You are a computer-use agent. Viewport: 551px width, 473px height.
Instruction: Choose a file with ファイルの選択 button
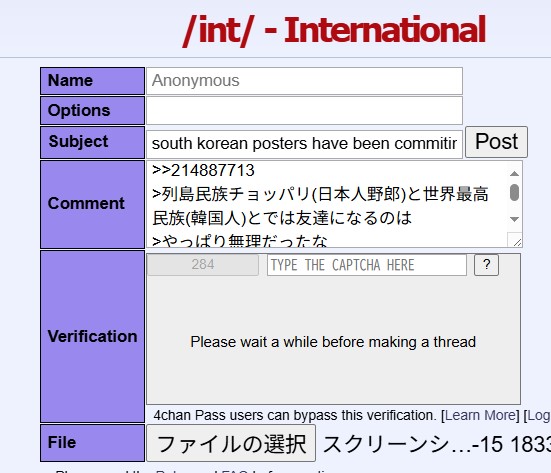pyautogui.click(x=231, y=443)
